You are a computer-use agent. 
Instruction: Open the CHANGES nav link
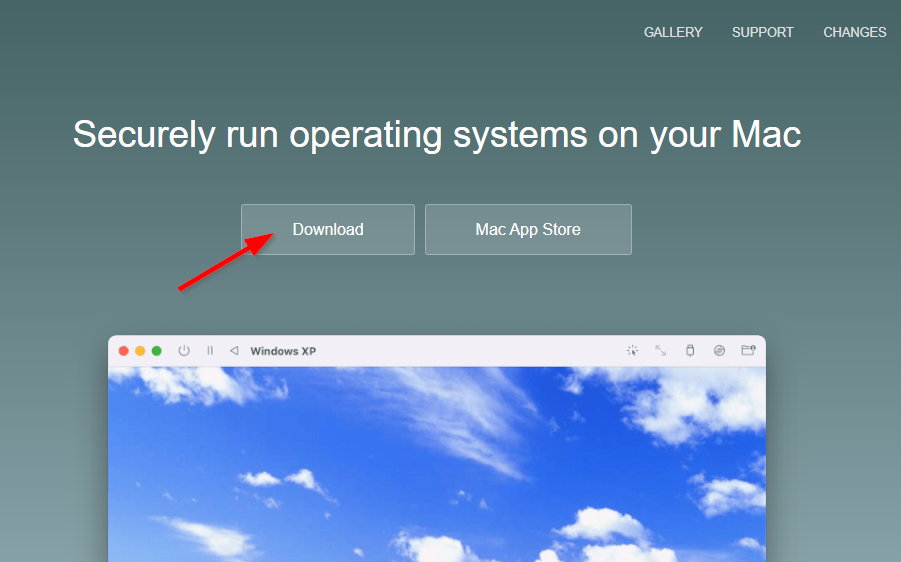pos(854,32)
